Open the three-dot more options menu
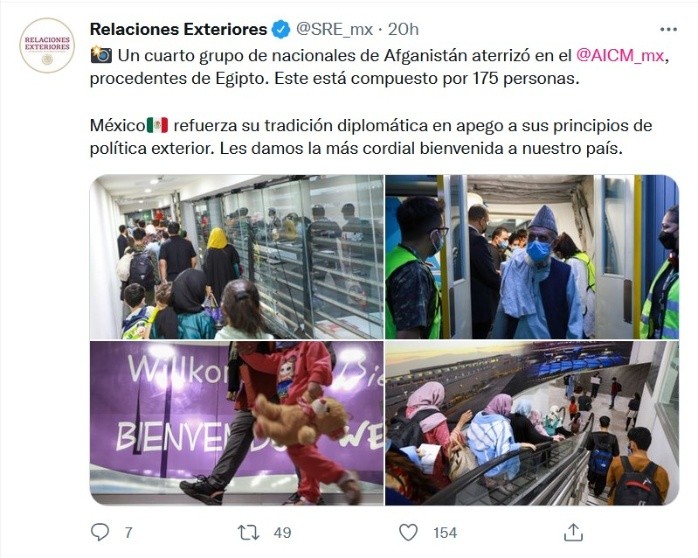The image size is (698, 558). [x=669, y=29]
